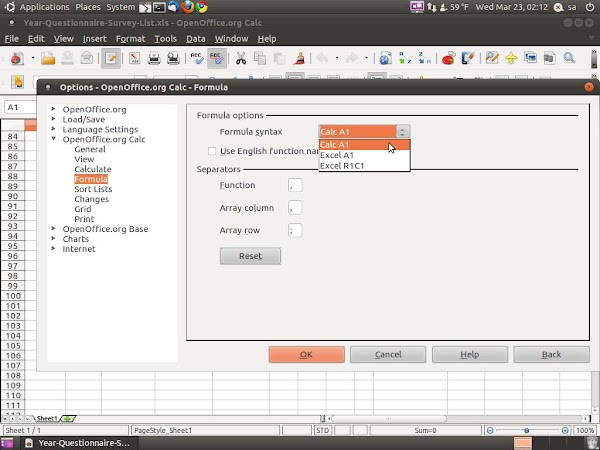600x450 pixels.
Task: Select Calc A1 from the dropdown list
Action: (x=364, y=145)
